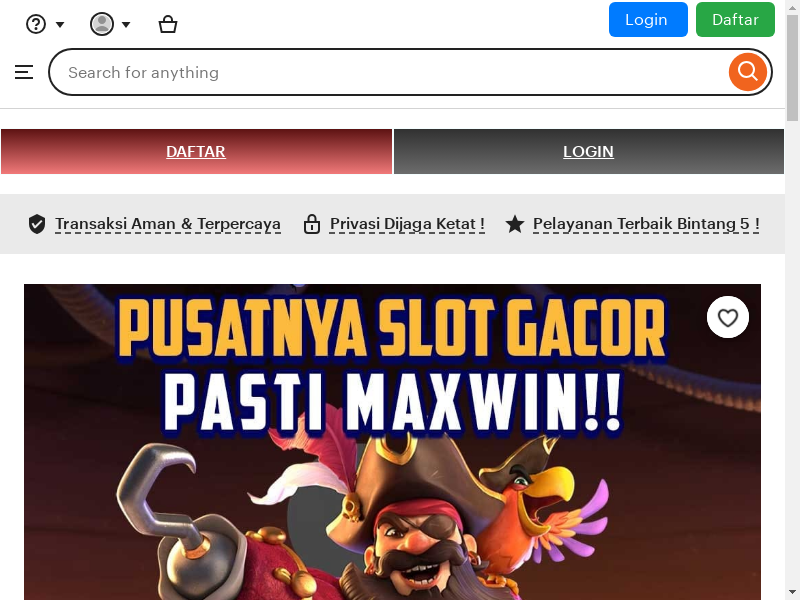Open the shopping basket cart icon
This screenshot has height=600, width=800.
(x=168, y=24)
